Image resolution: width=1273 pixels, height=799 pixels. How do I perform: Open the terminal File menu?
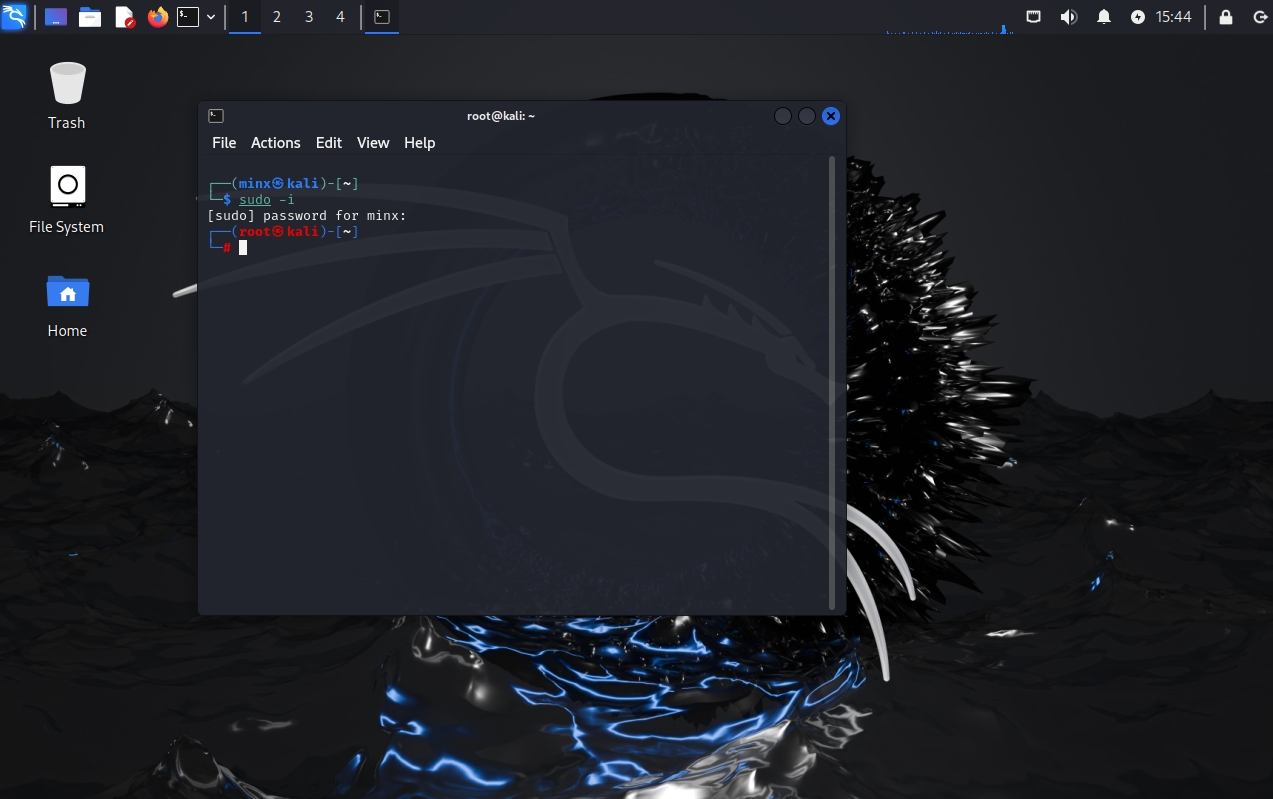(224, 143)
